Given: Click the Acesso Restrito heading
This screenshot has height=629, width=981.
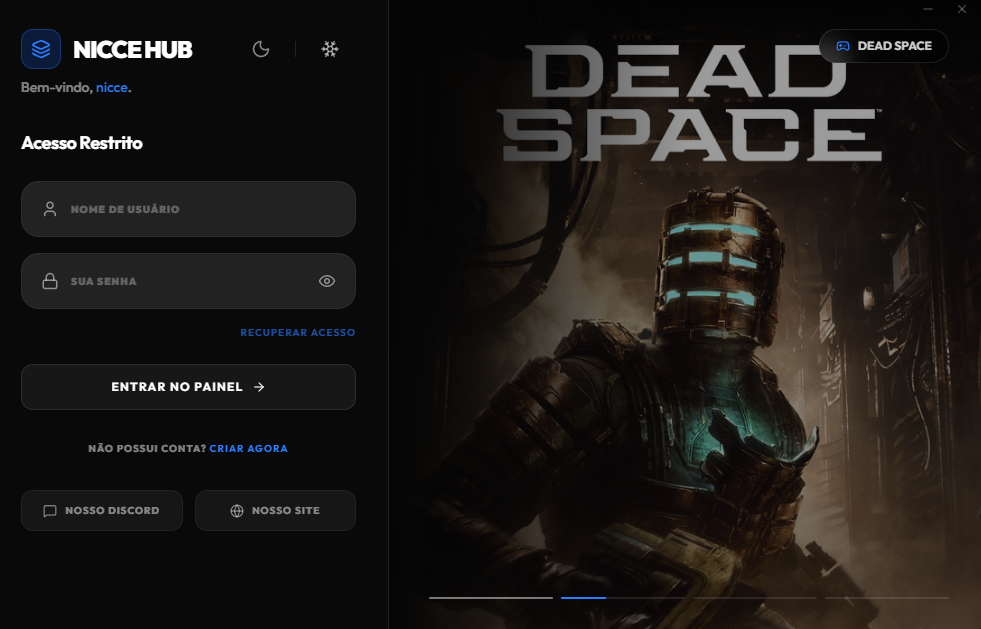Looking at the screenshot, I should (x=82, y=143).
